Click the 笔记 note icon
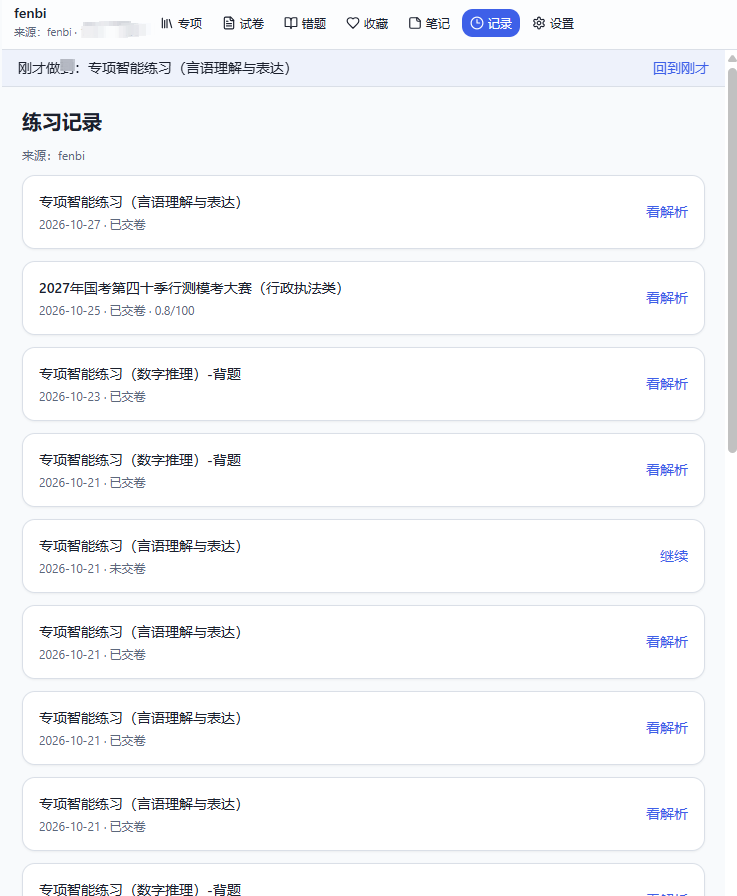 [x=415, y=23]
